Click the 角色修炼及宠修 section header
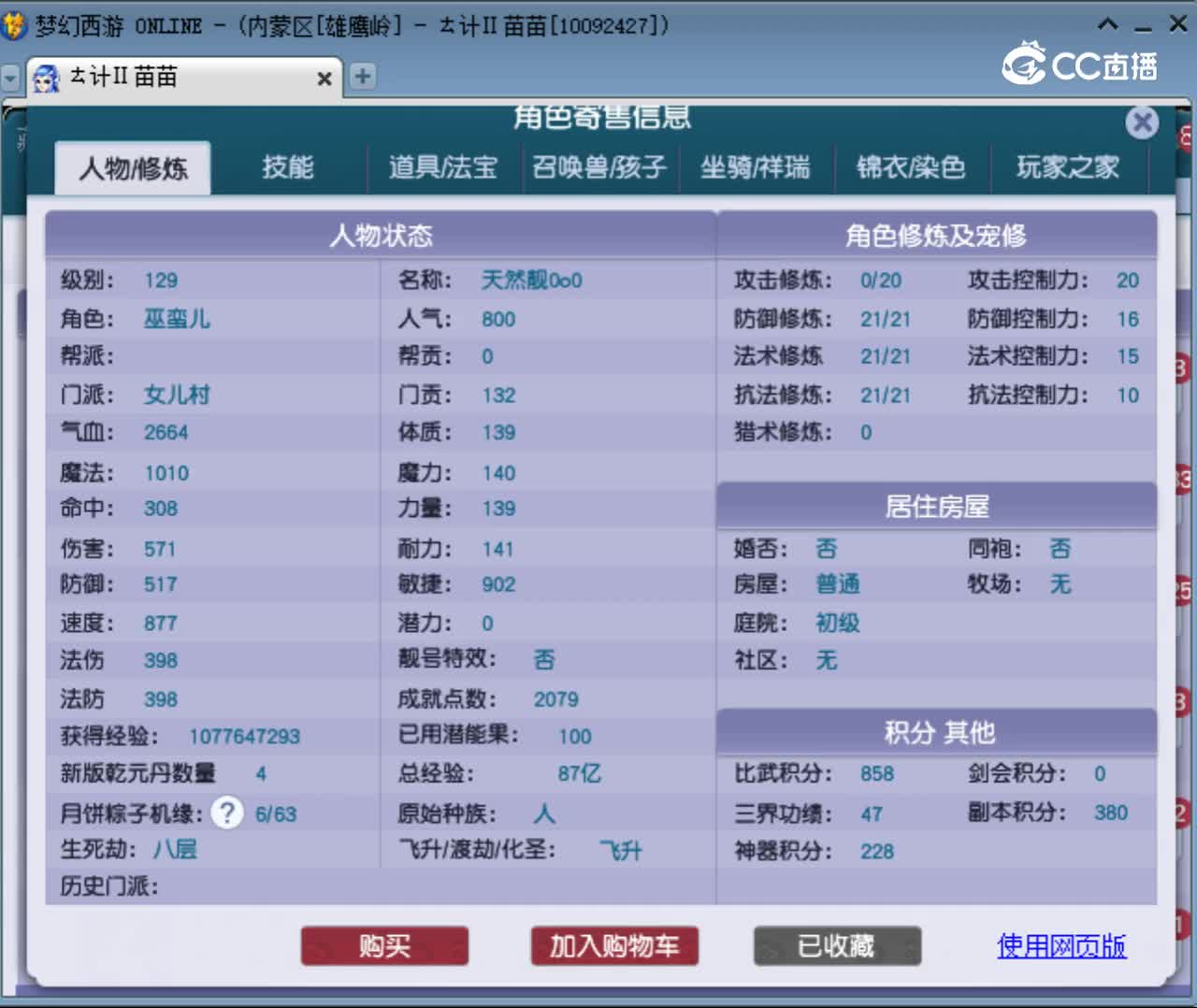Viewport: 1197px width, 1008px height. (937, 235)
